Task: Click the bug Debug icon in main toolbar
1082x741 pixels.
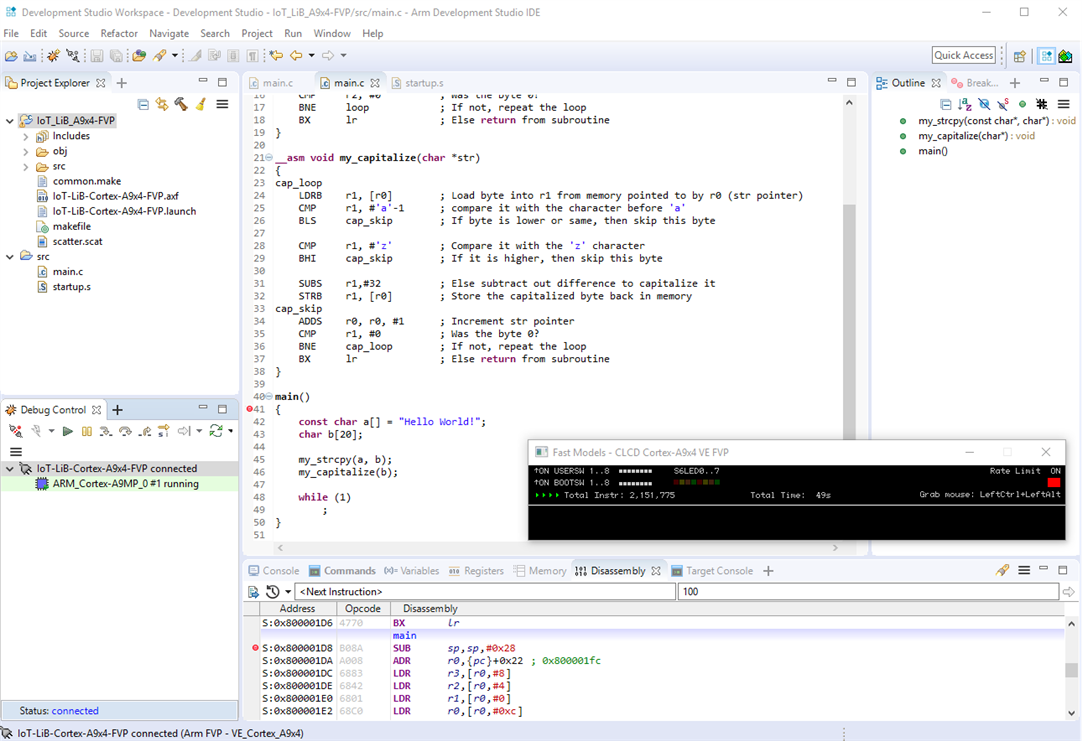Action: click(53, 56)
